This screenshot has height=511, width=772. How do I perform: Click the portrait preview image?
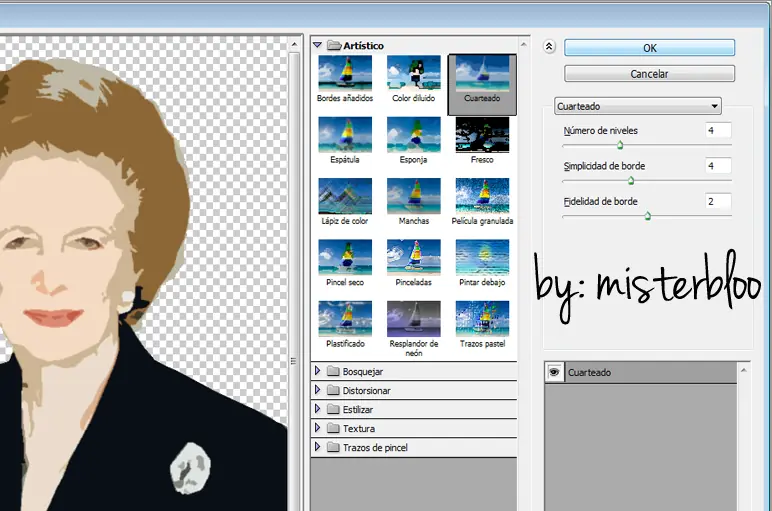pyautogui.click(x=143, y=273)
